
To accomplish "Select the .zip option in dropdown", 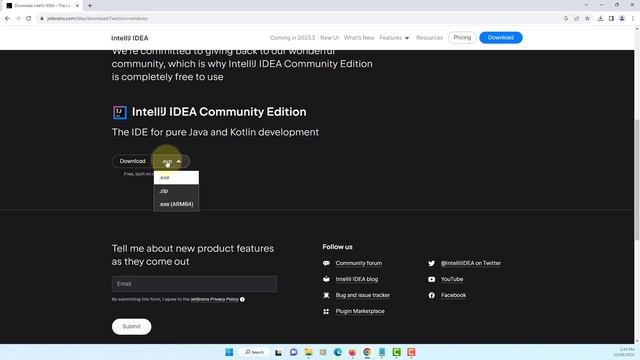I will 176,191.
